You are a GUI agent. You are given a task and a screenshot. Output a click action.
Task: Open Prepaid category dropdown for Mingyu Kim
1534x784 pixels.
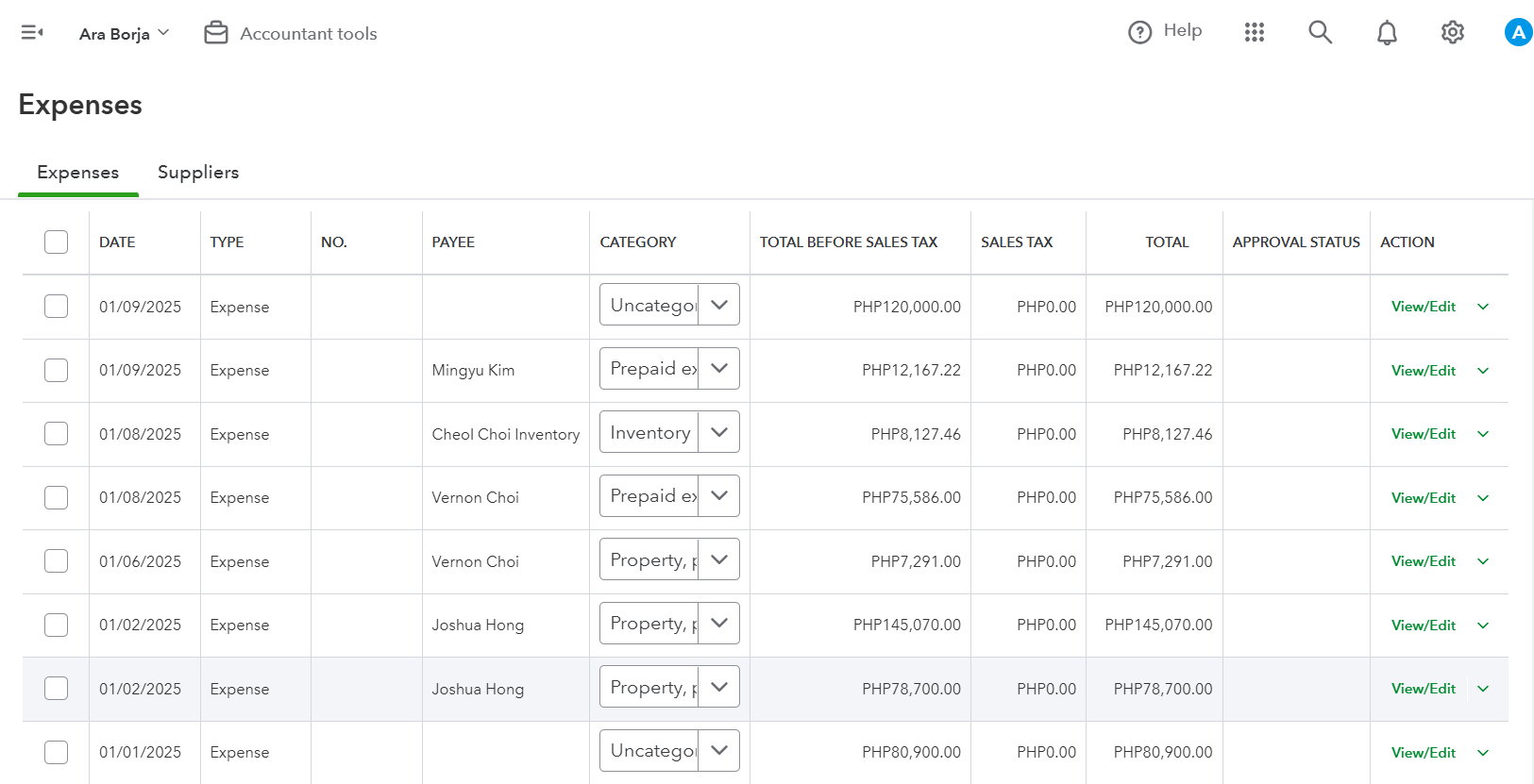[719, 369]
